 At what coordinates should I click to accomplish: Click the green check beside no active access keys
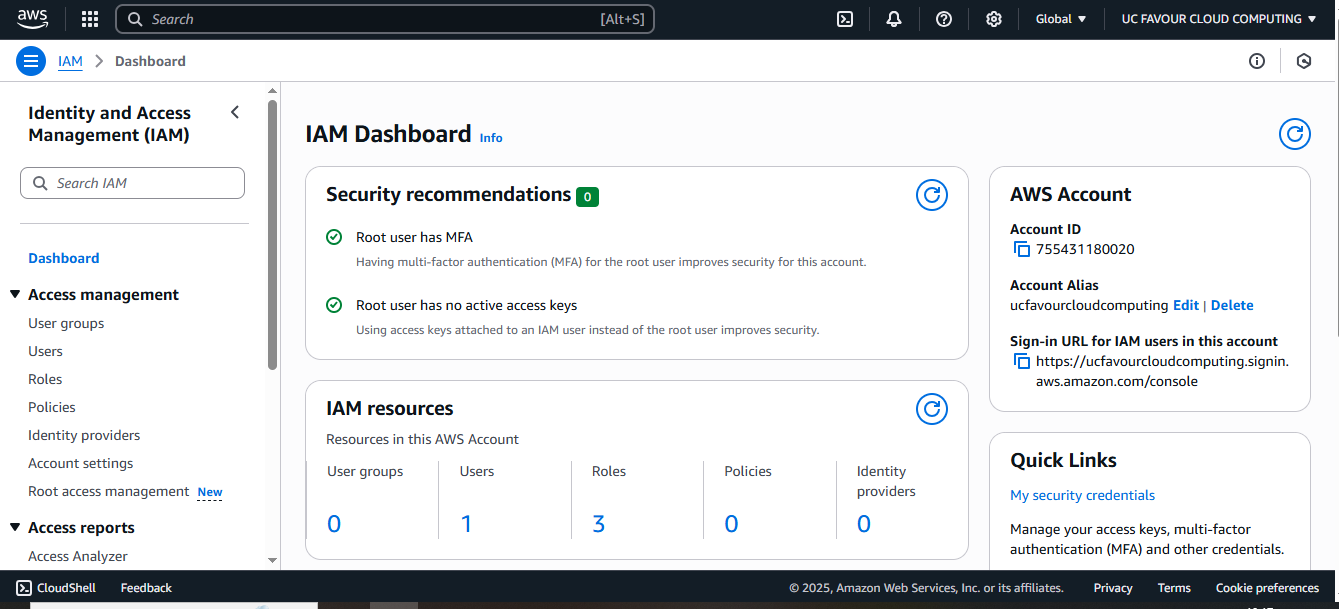(334, 305)
